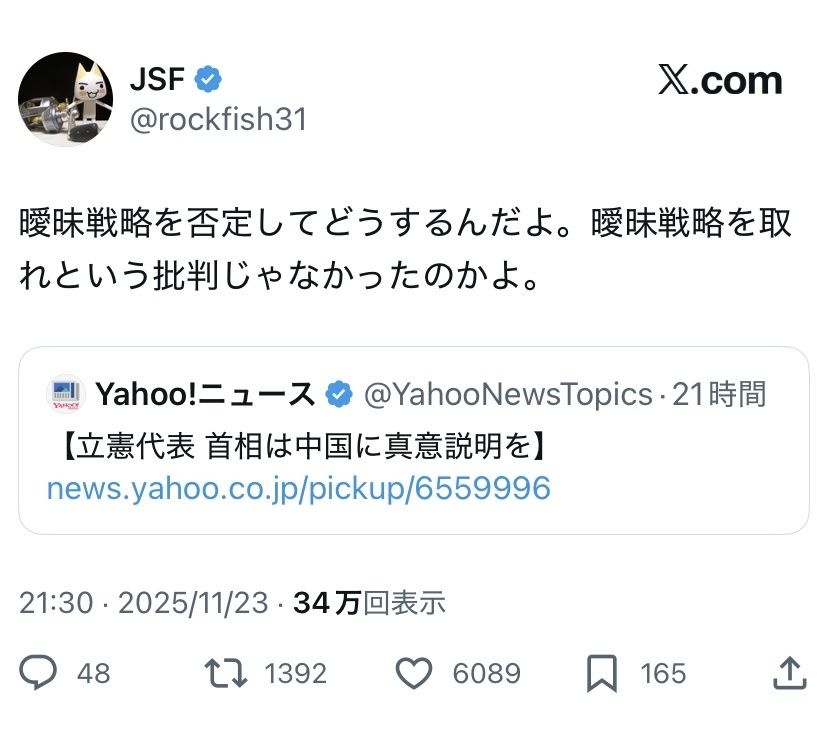Screen dimensions: 828x736
Task: Click the Yahoo!ニュース account name
Action: (x=205, y=395)
